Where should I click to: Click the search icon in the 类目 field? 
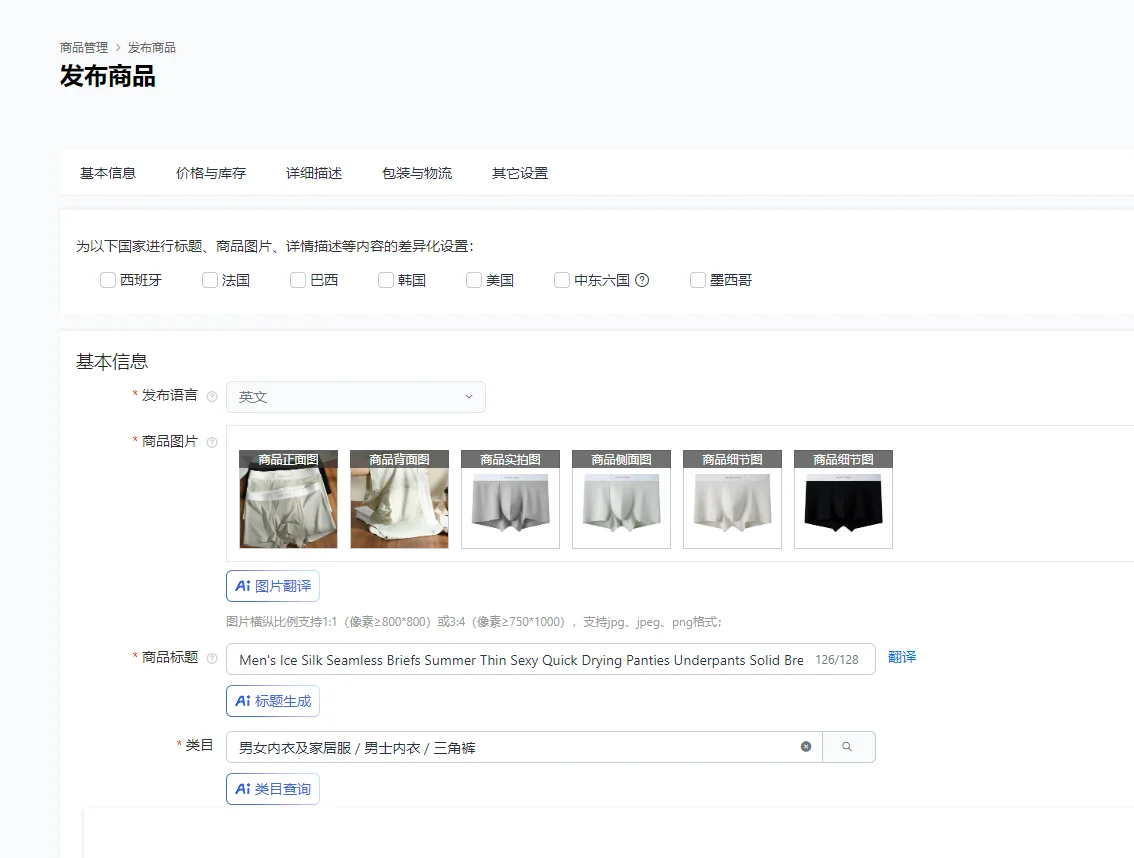tap(848, 747)
